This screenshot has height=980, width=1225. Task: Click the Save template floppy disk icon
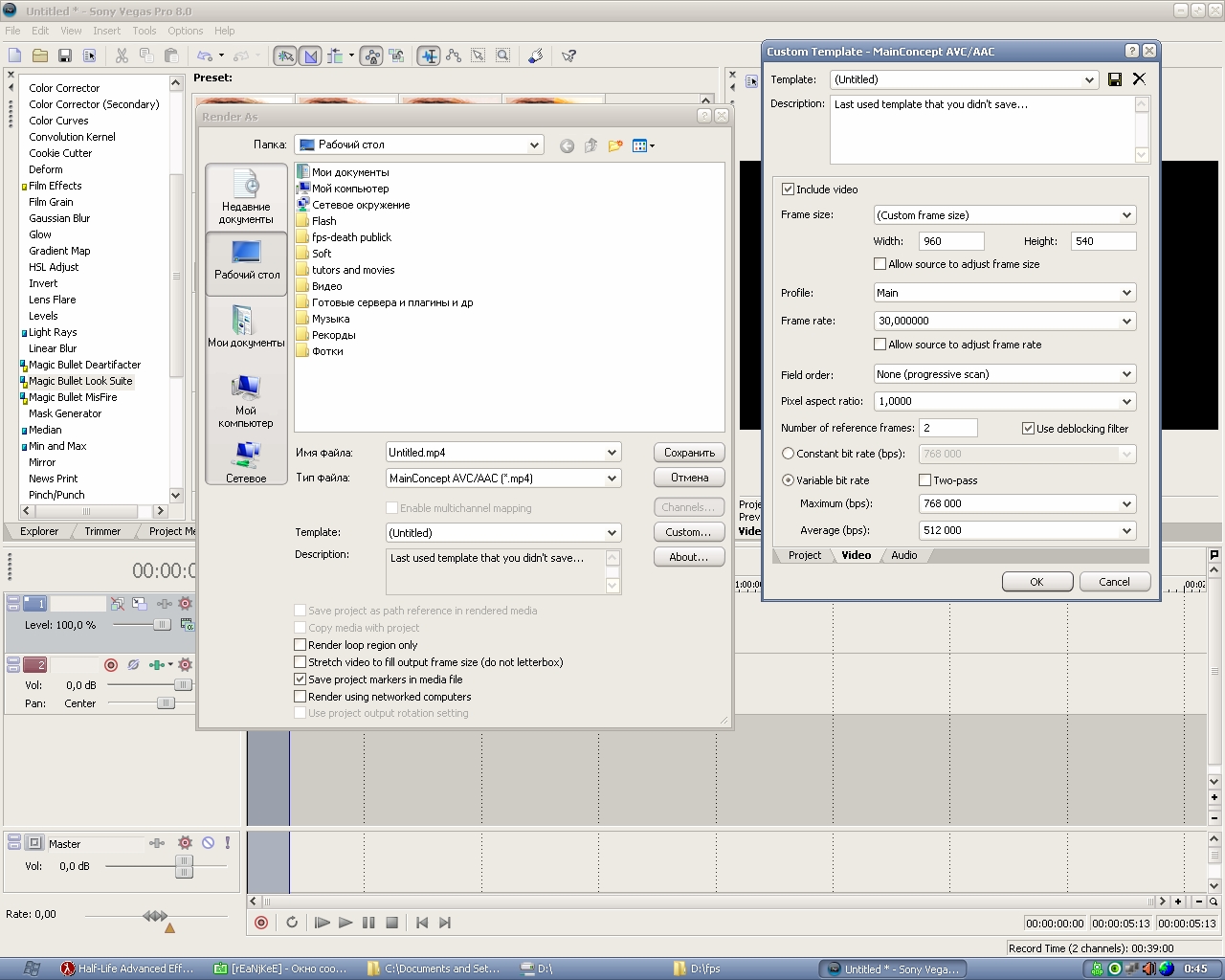(1115, 79)
